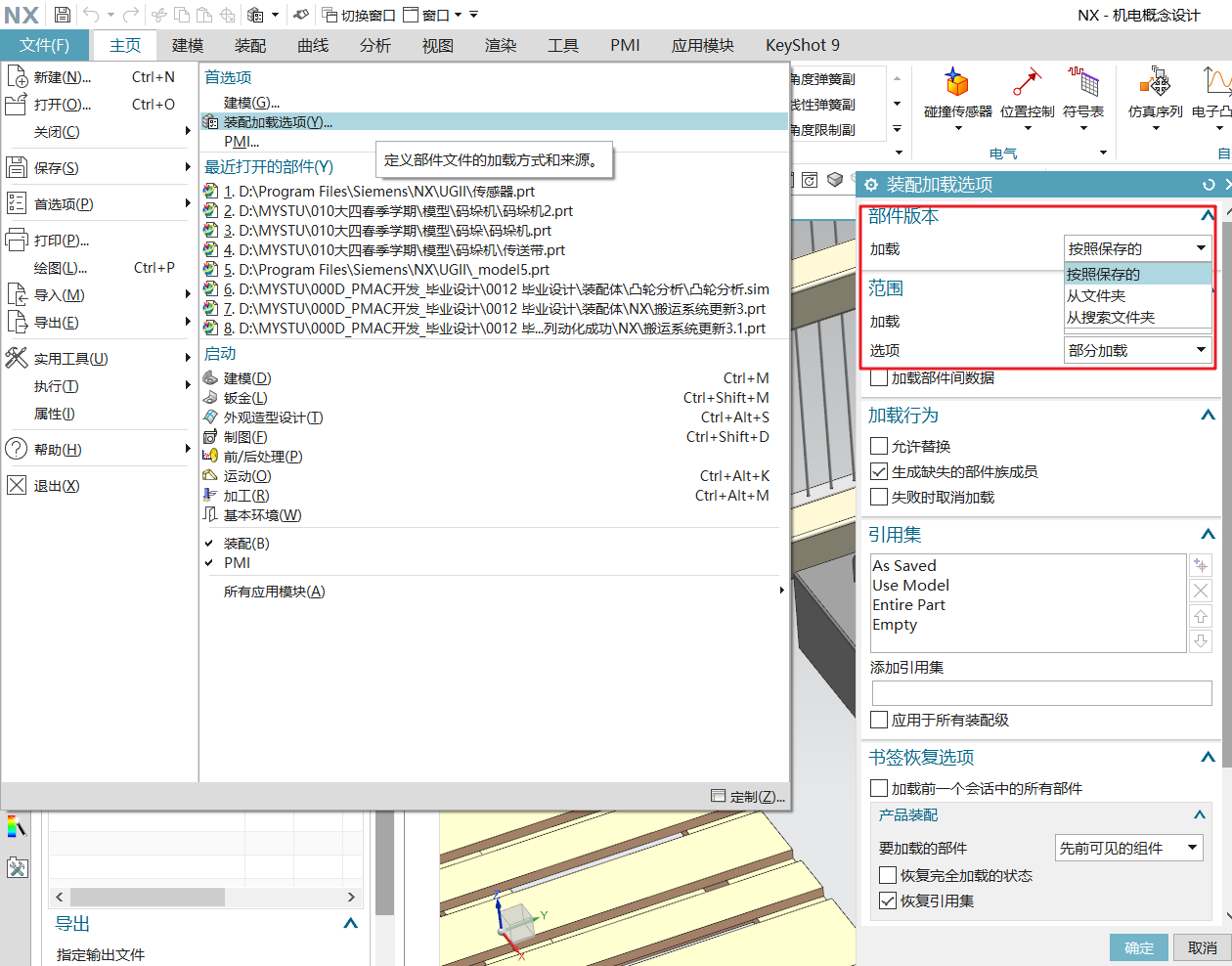Image resolution: width=1232 pixels, height=966 pixels.
Task: Click the 保存 save disk icon in menu
Action: click(x=17, y=167)
